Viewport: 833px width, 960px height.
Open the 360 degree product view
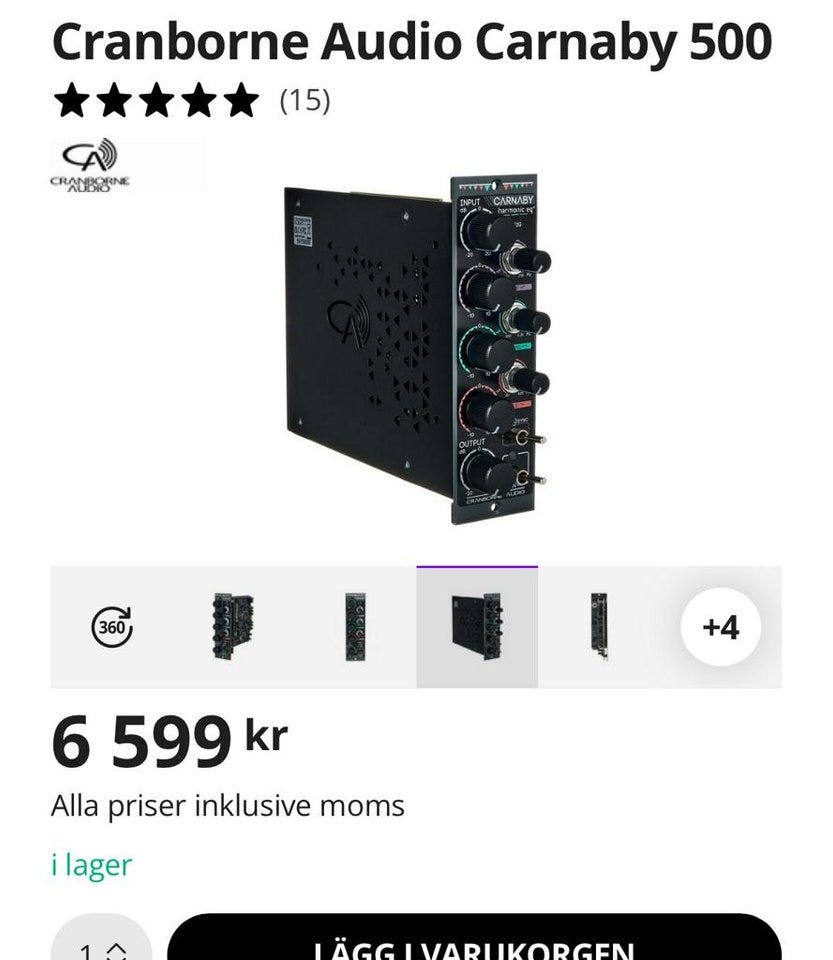click(112, 627)
